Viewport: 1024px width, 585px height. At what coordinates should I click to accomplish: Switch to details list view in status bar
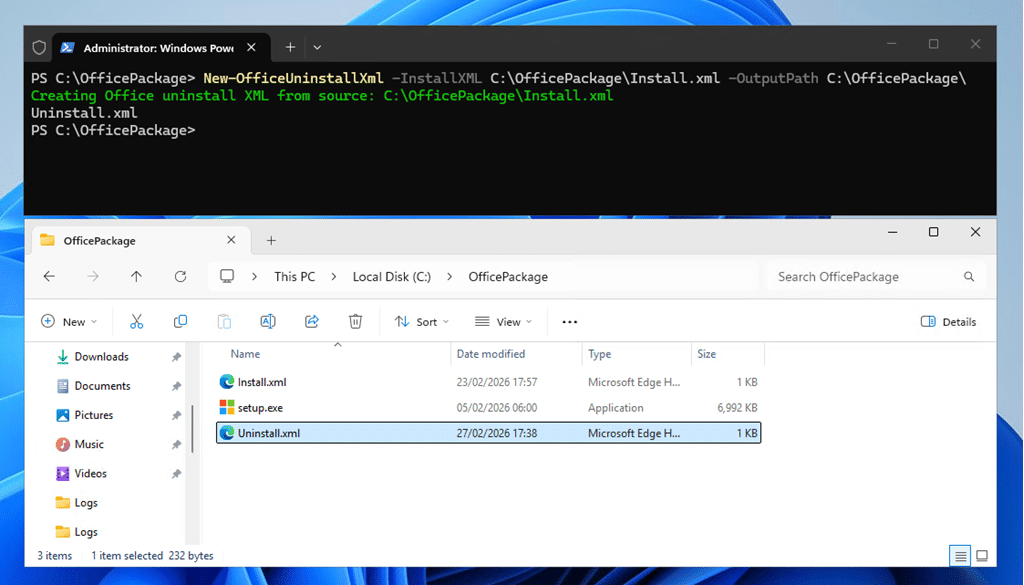(x=960, y=556)
